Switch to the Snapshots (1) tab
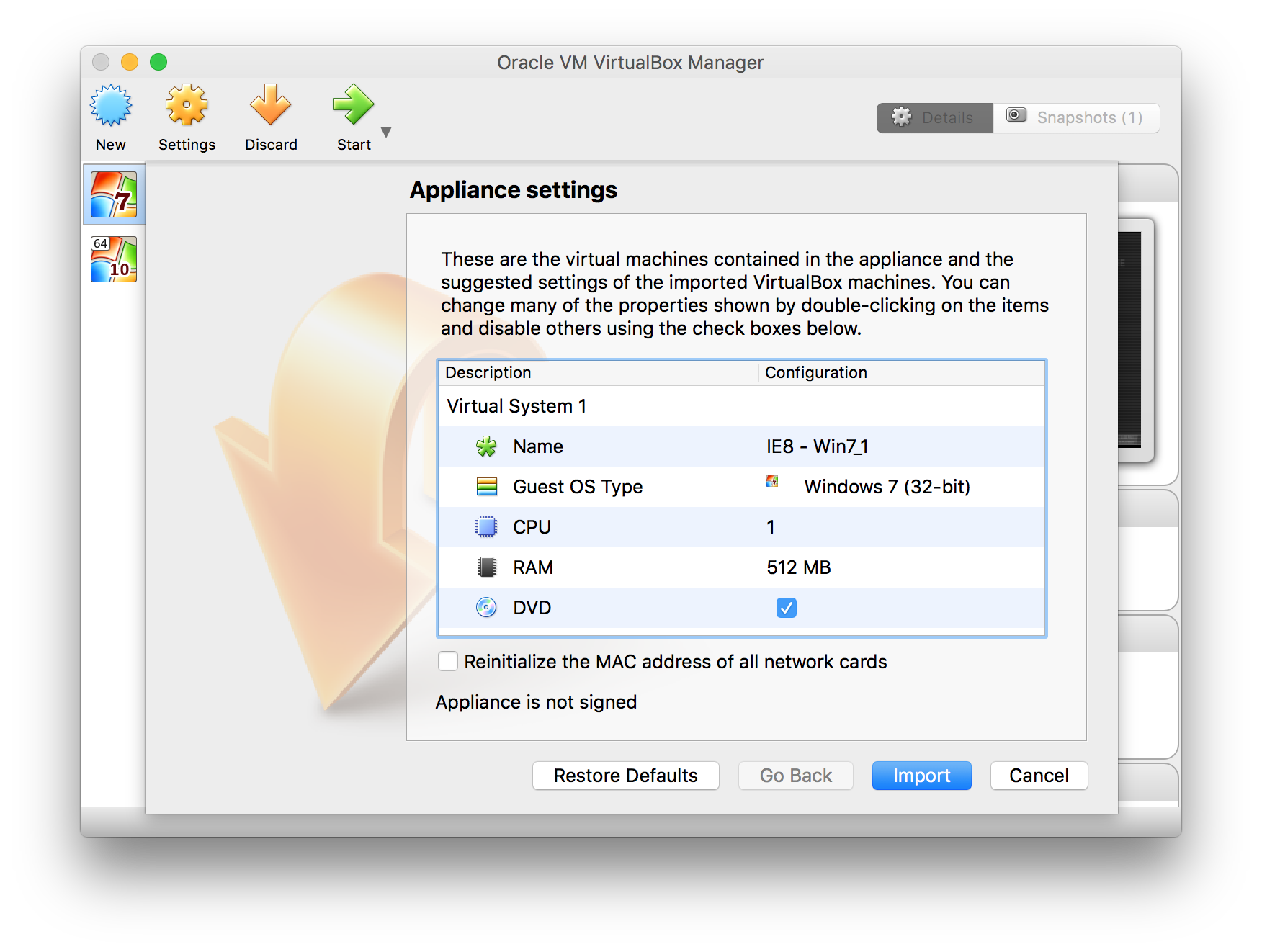 (1076, 117)
